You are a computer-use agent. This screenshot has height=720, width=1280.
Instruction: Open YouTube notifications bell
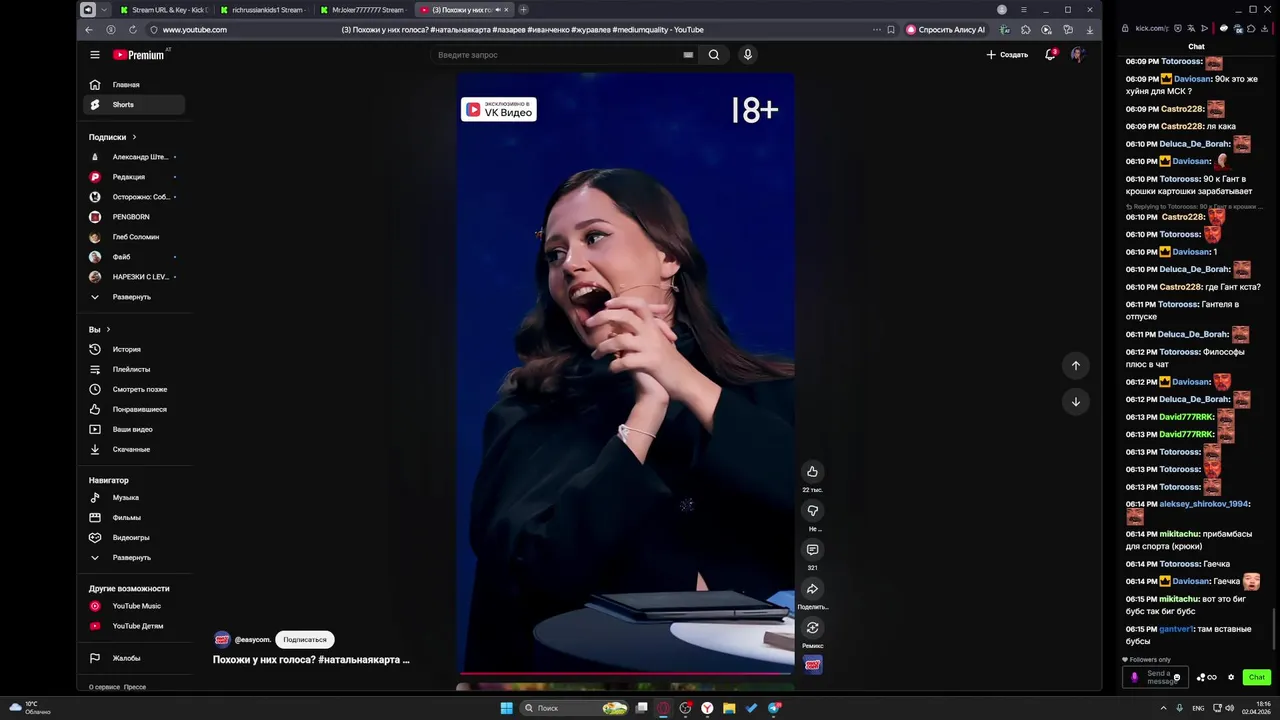(x=1050, y=54)
